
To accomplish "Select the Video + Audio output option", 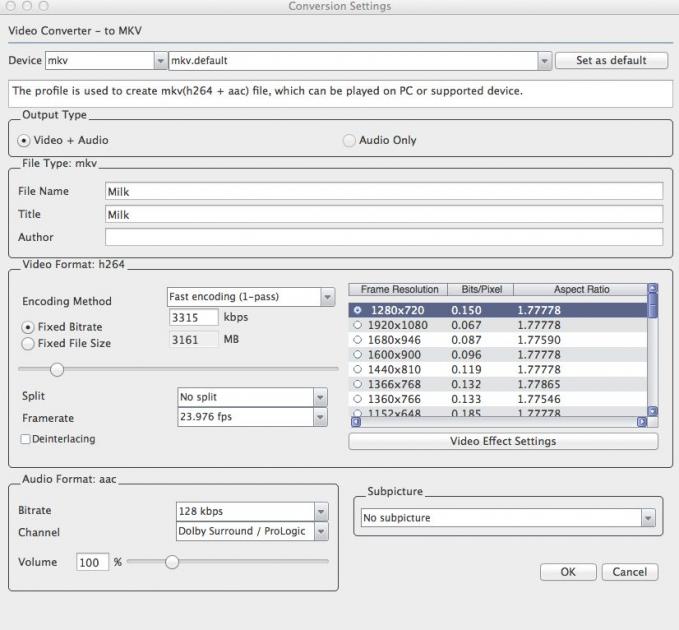I will click(x=26, y=140).
